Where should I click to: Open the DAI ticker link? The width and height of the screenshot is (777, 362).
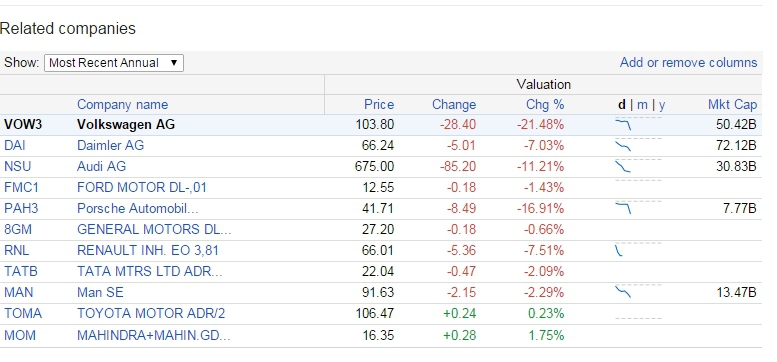15,146
